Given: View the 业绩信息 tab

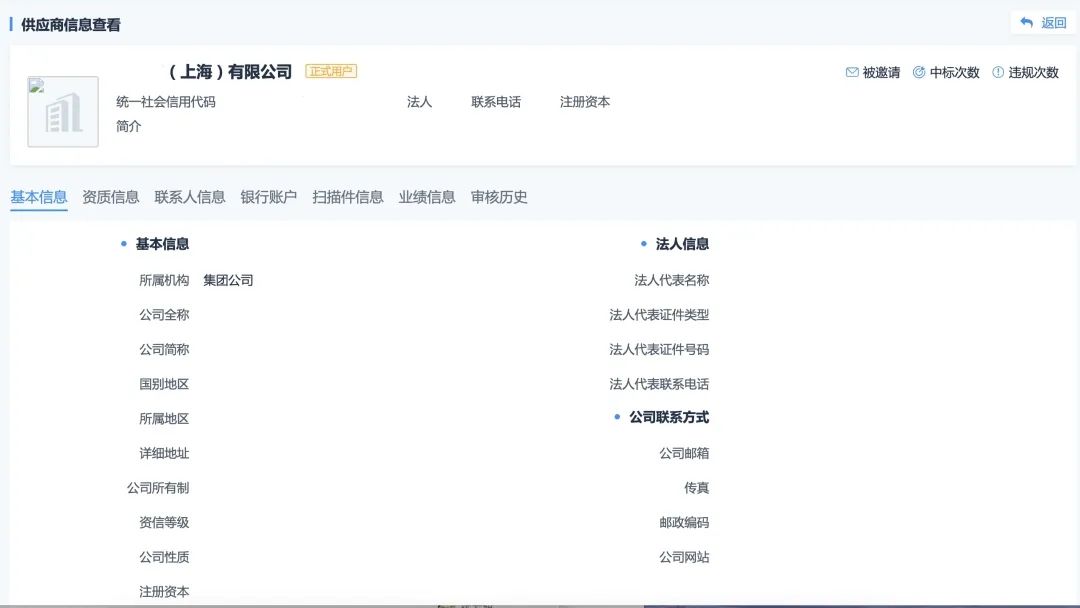Looking at the screenshot, I should pos(425,196).
